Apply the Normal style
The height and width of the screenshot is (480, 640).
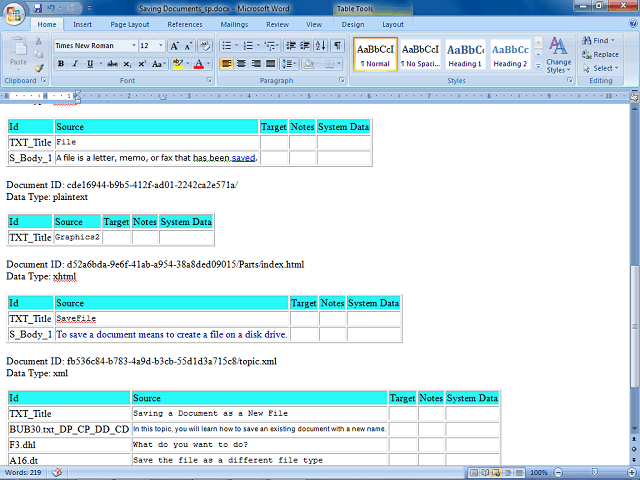376,55
